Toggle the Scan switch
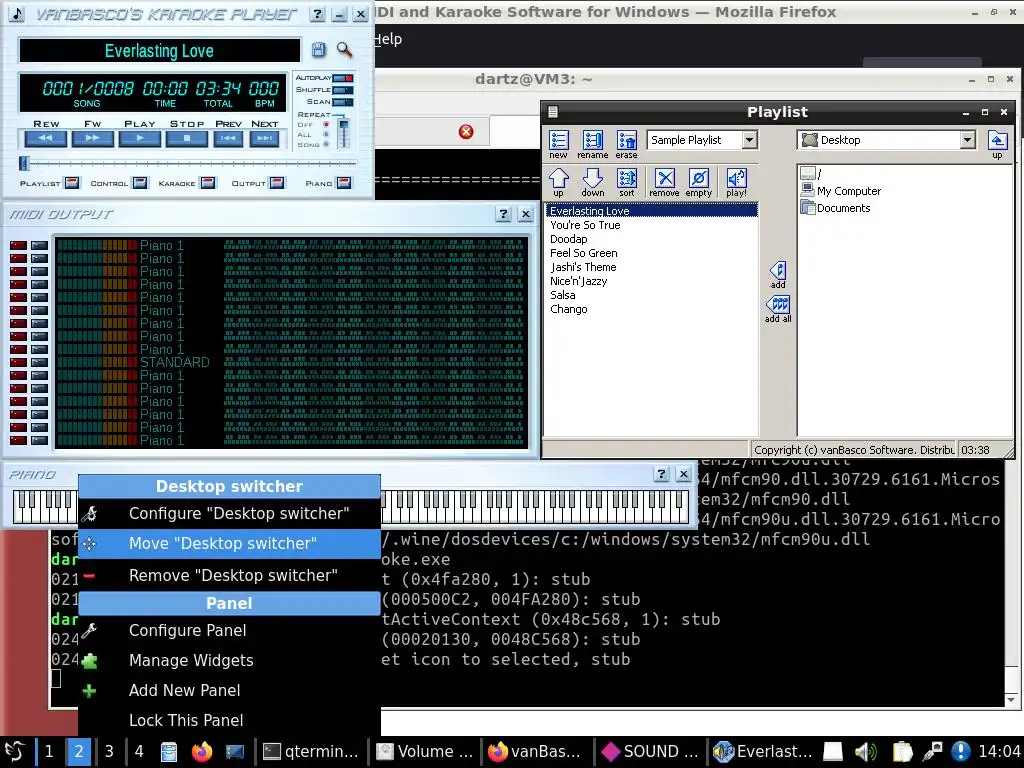The width and height of the screenshot is (1024, 768). coord(343,103)
